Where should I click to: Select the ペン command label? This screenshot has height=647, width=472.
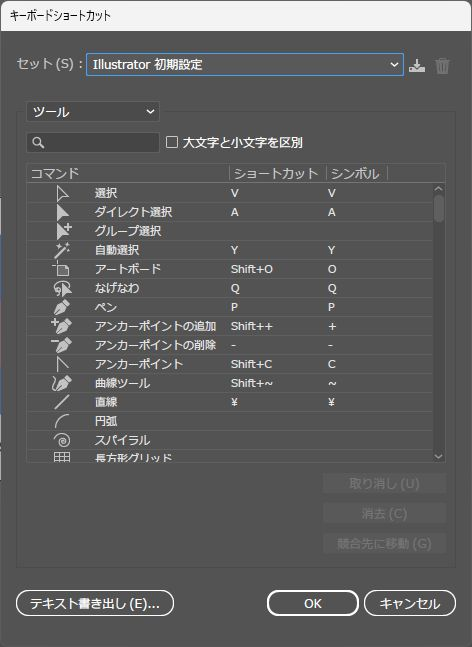(x=106, y=307)
